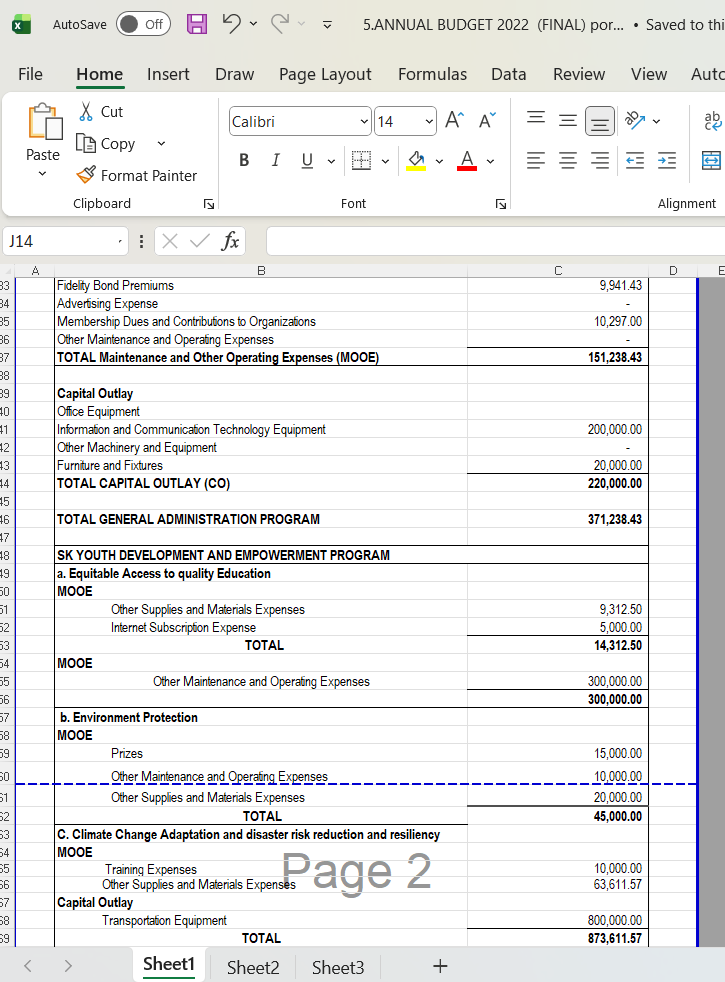Go to the Page Layout tab
Viewport: 725px width, 982px height.
point(325,75)
